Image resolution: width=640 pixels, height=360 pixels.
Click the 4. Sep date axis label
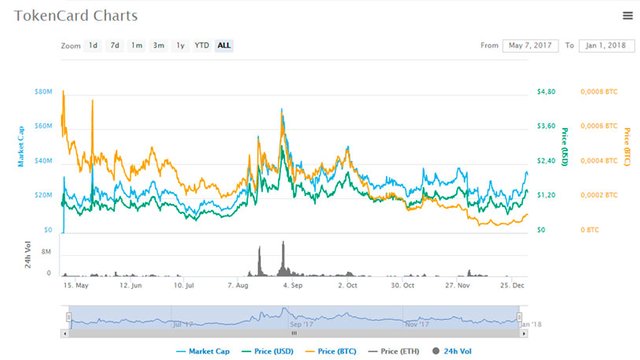pyautogui.click(x=293, y=285)
